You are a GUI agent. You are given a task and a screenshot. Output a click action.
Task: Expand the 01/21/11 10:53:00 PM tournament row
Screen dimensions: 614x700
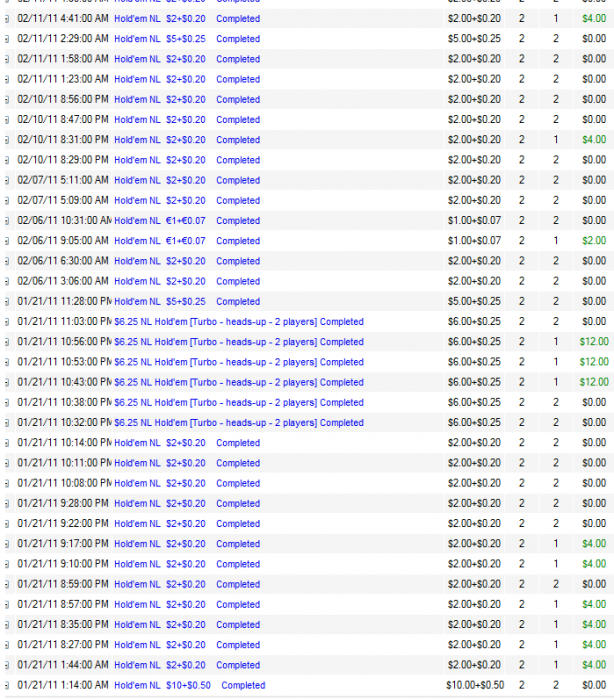tap(7, 362)
